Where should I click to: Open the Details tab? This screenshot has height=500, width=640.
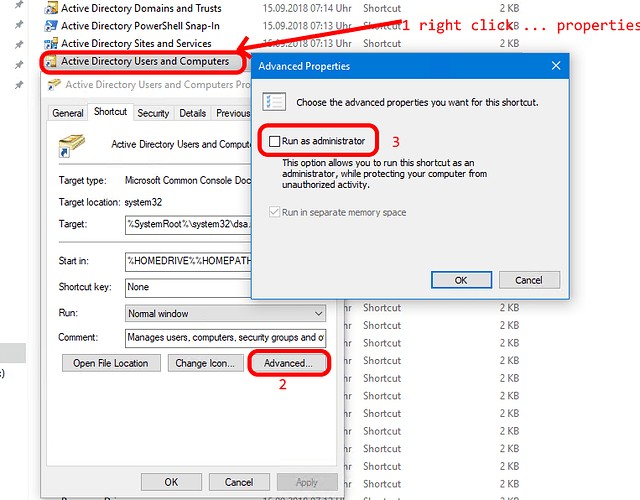click(x=192, y=113)
